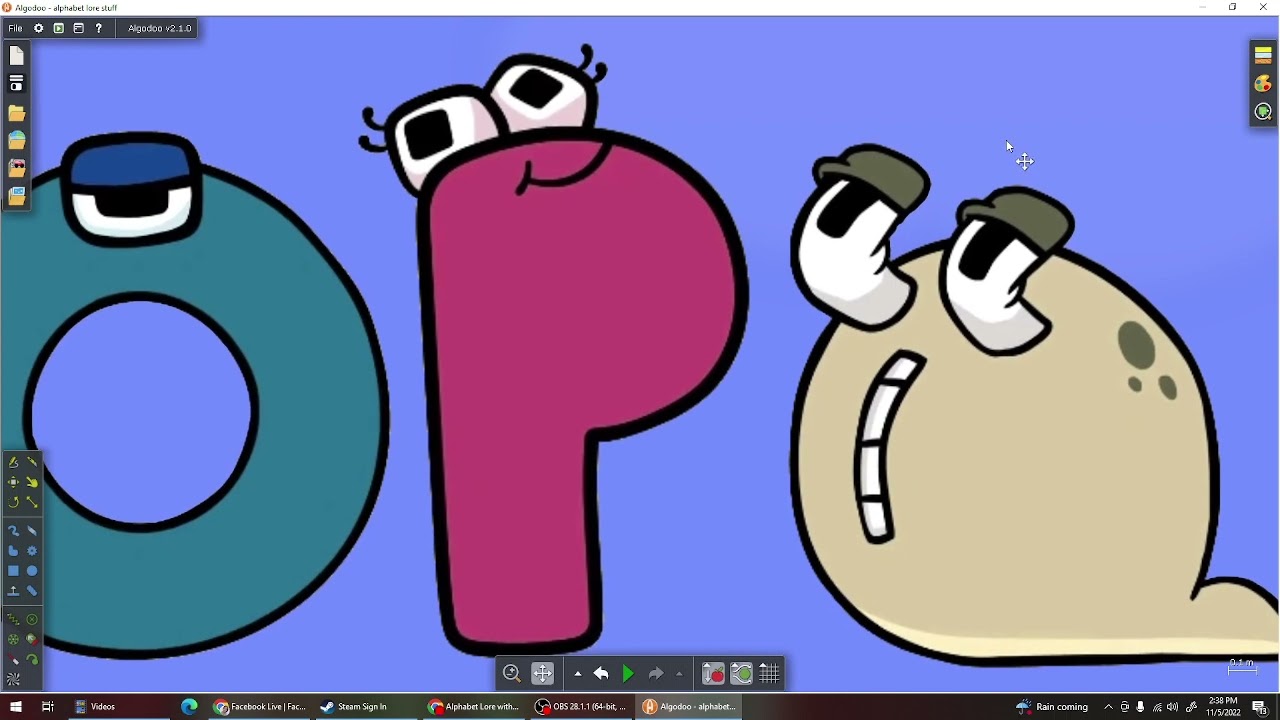This screenshot has width=1280, height=720.
Task: Select the Chain tool
Action: tap(32, 591)
